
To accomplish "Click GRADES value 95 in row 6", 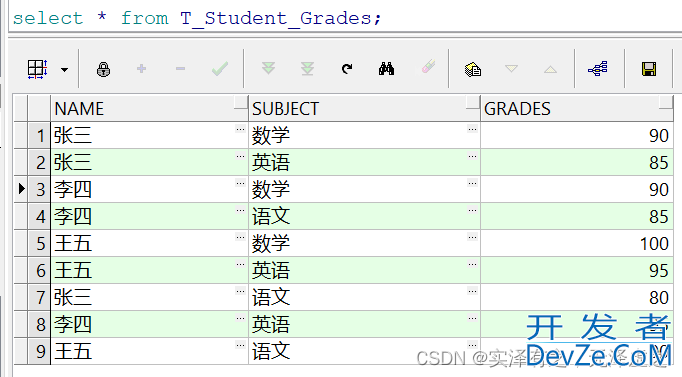I will [x=659, y=270].
